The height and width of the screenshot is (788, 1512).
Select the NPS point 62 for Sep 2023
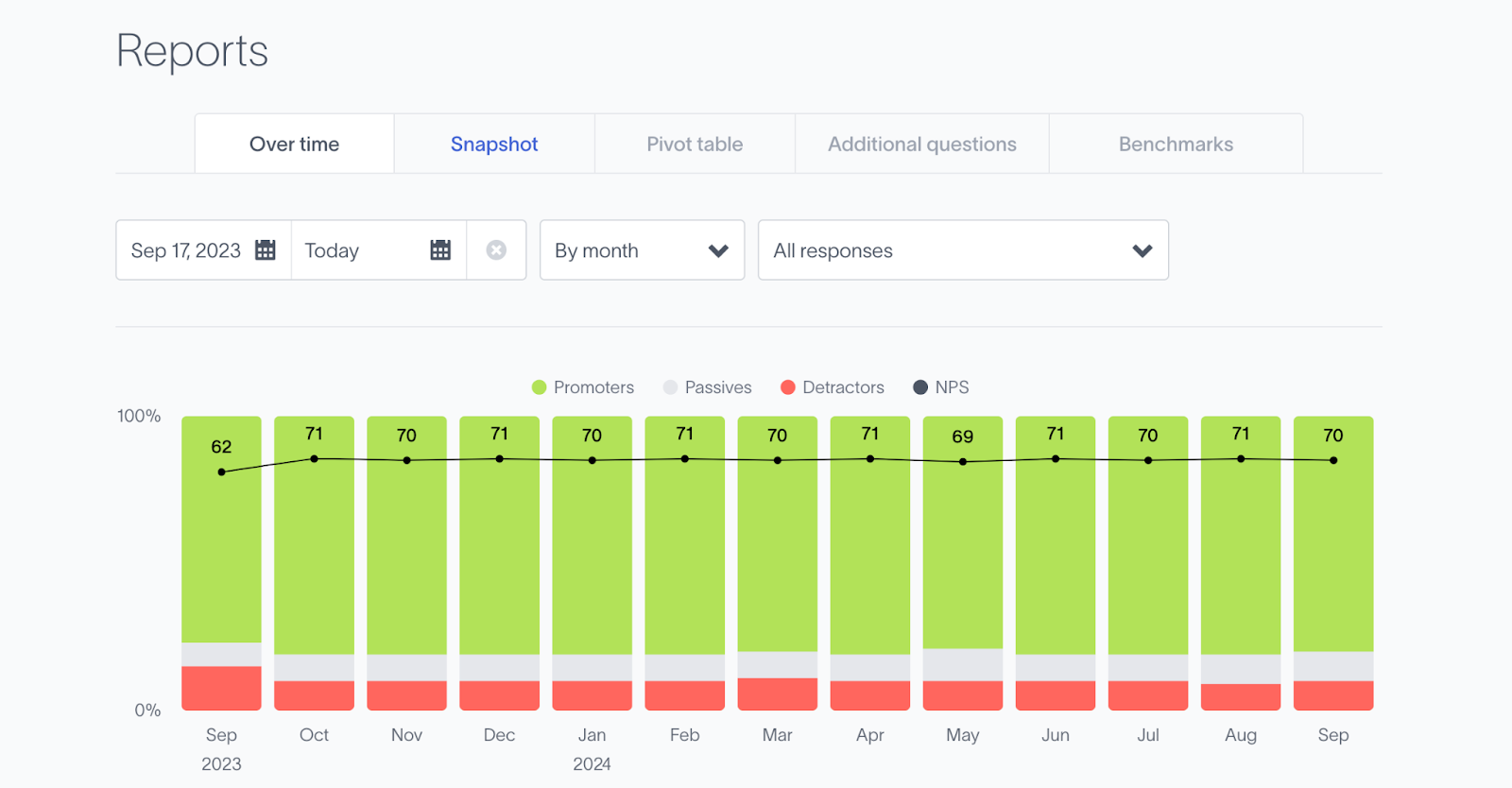[221, 471]
